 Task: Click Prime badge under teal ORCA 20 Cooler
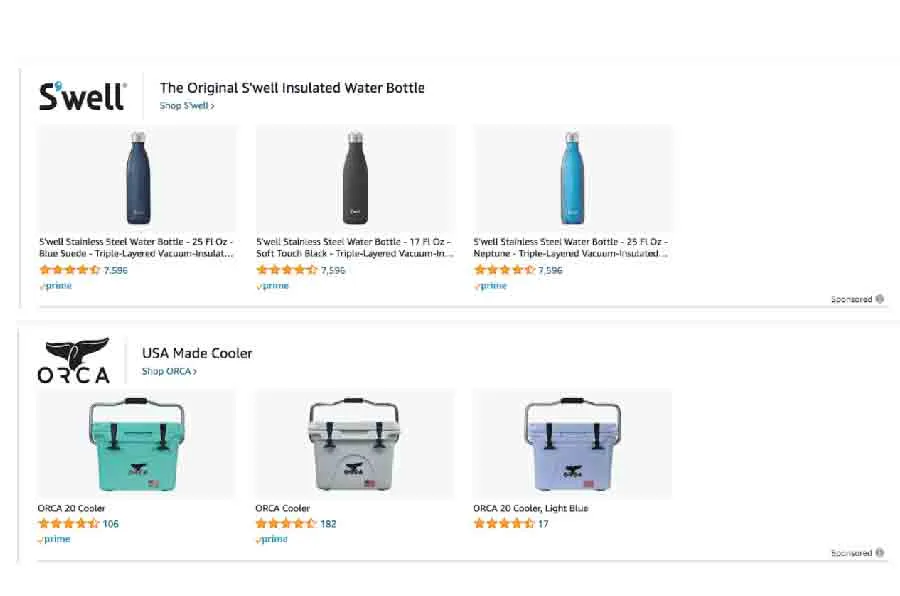point(55,539)
